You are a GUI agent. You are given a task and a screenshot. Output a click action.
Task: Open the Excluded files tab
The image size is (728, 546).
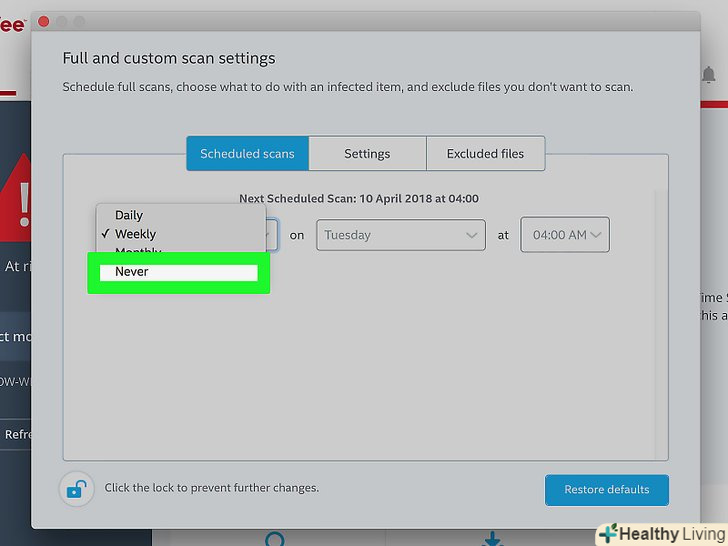485,154
